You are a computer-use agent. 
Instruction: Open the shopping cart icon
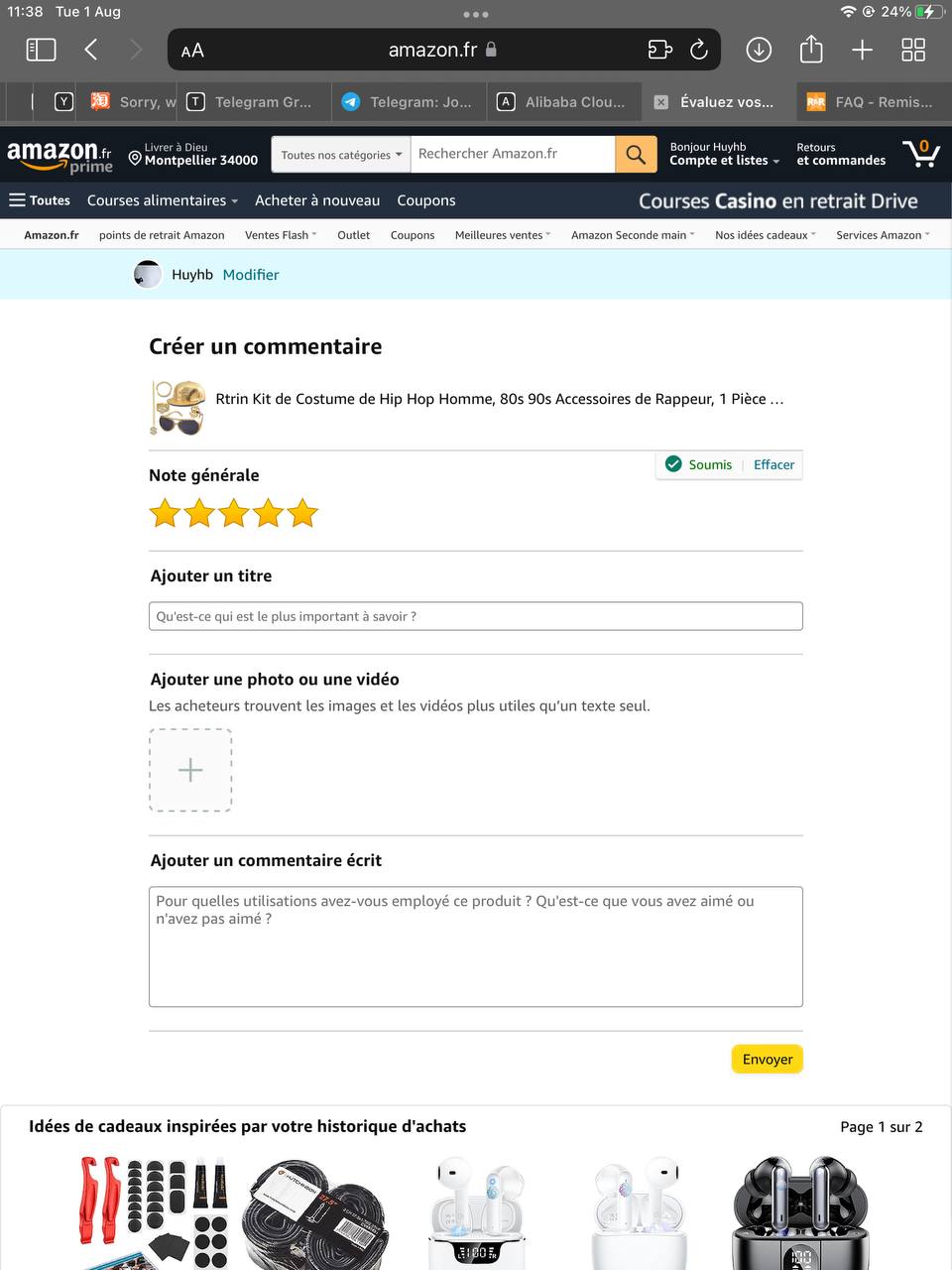(921, 154)
